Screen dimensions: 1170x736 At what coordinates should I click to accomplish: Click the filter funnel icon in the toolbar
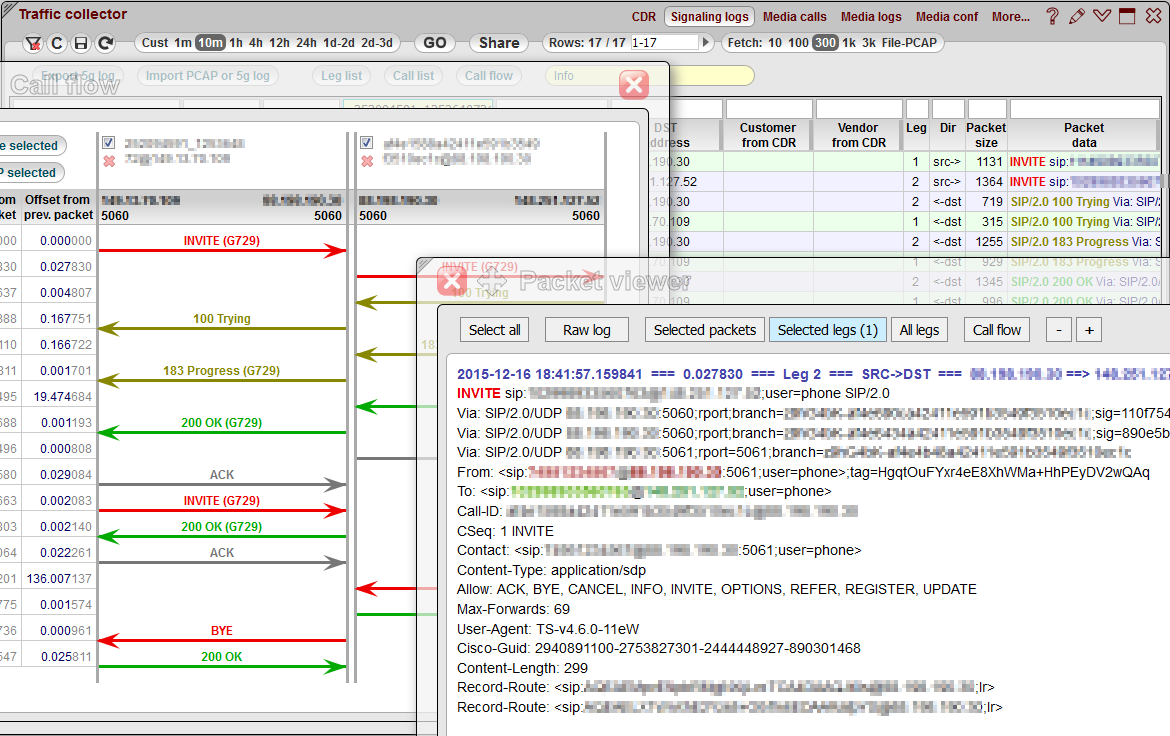(x=32, y=44)
